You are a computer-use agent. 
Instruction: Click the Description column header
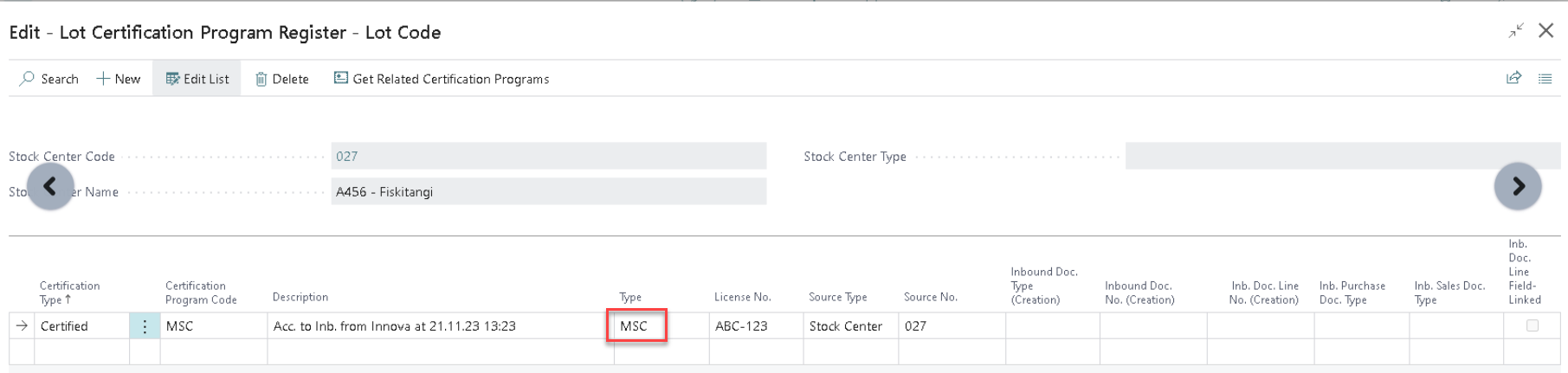click(300, 297)
